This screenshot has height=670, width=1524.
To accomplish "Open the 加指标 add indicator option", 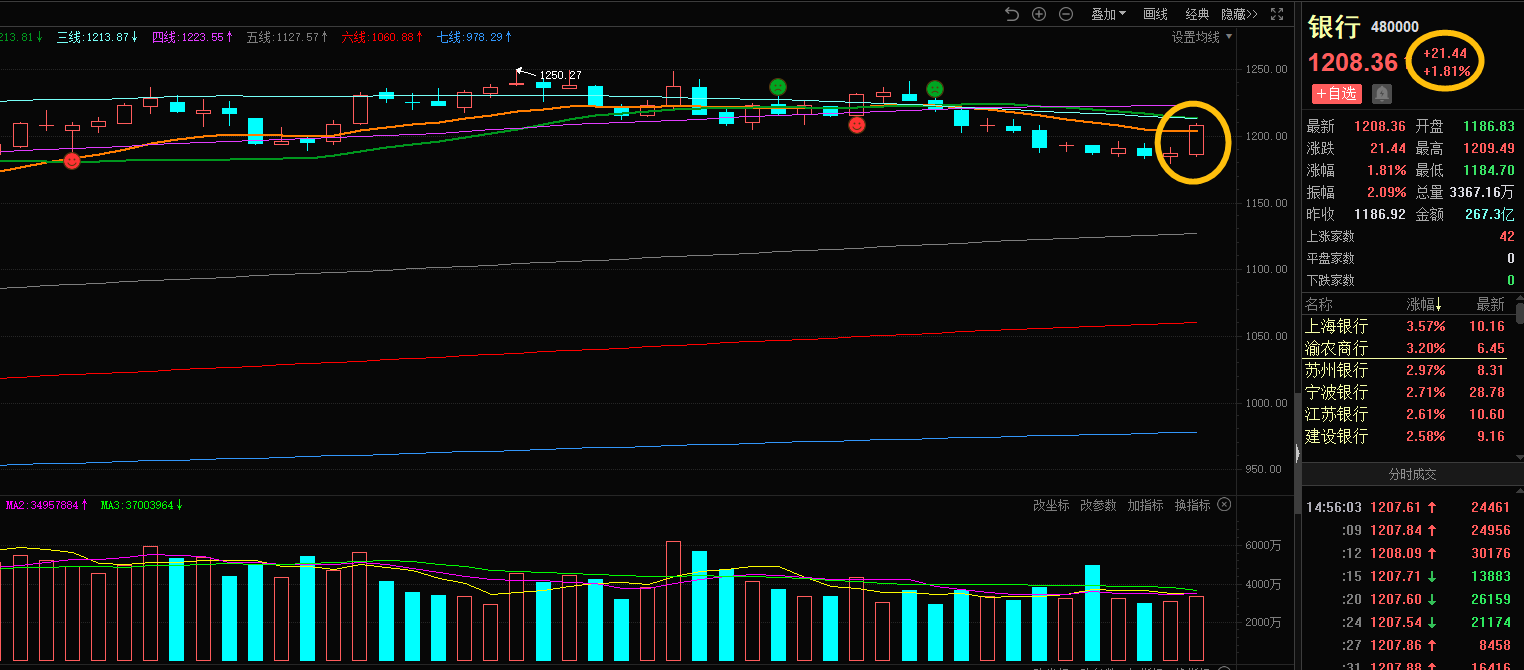I will 1145,505.
